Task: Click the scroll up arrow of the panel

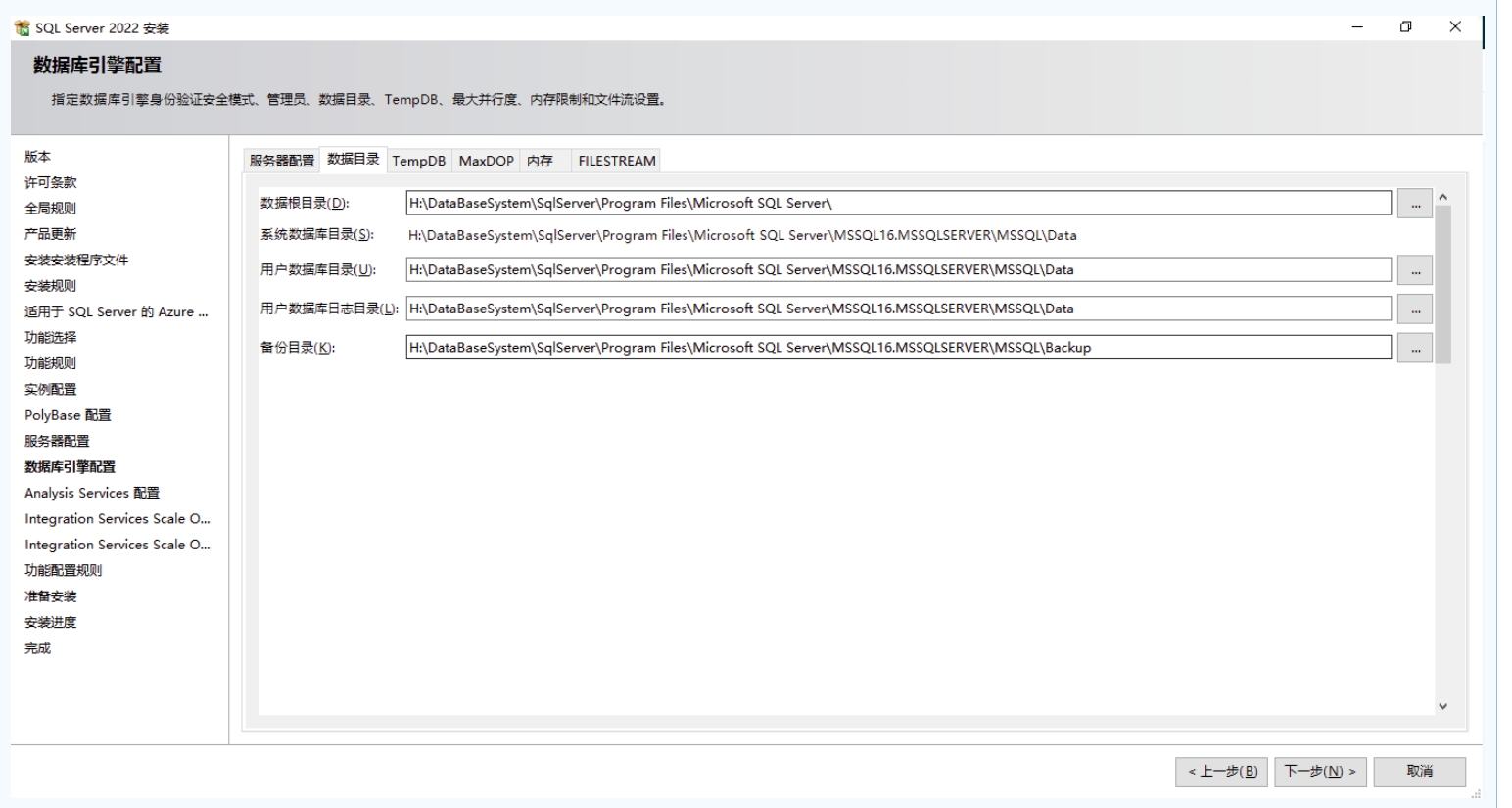Action: 1442,198
